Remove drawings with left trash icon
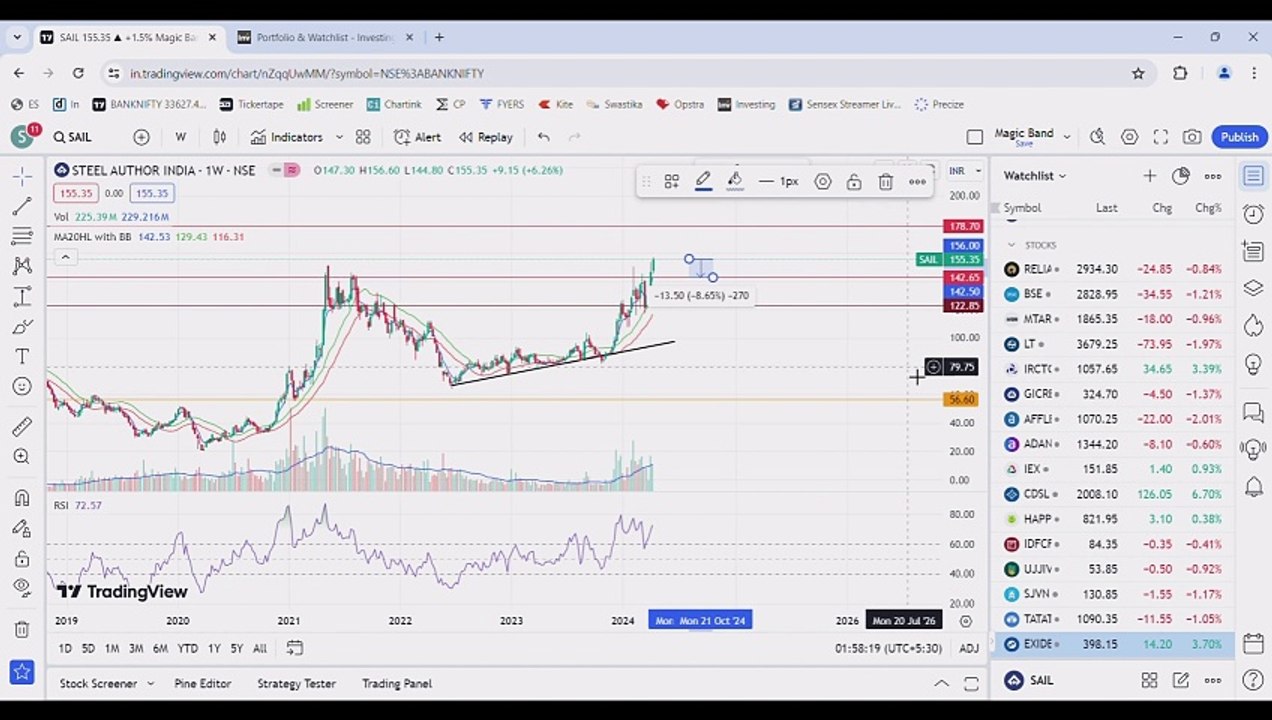The height and width of the screenshot is (720, 1272). click(x=21, y=629)
